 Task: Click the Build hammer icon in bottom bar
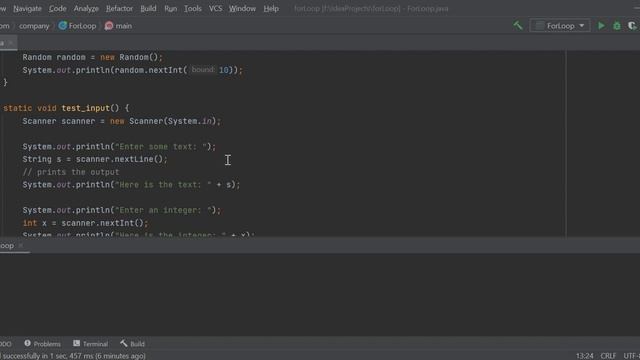pyautogui.click(x=124, y=343)
